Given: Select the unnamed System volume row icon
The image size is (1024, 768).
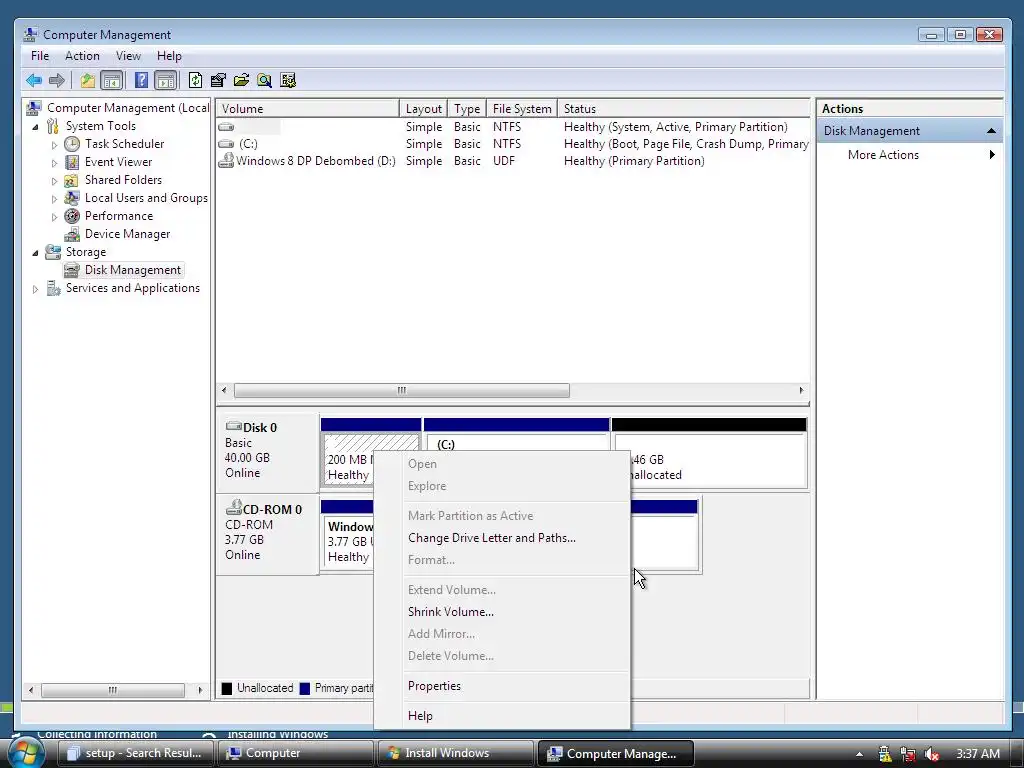Looking at the screenshot, I should point(226,127).
